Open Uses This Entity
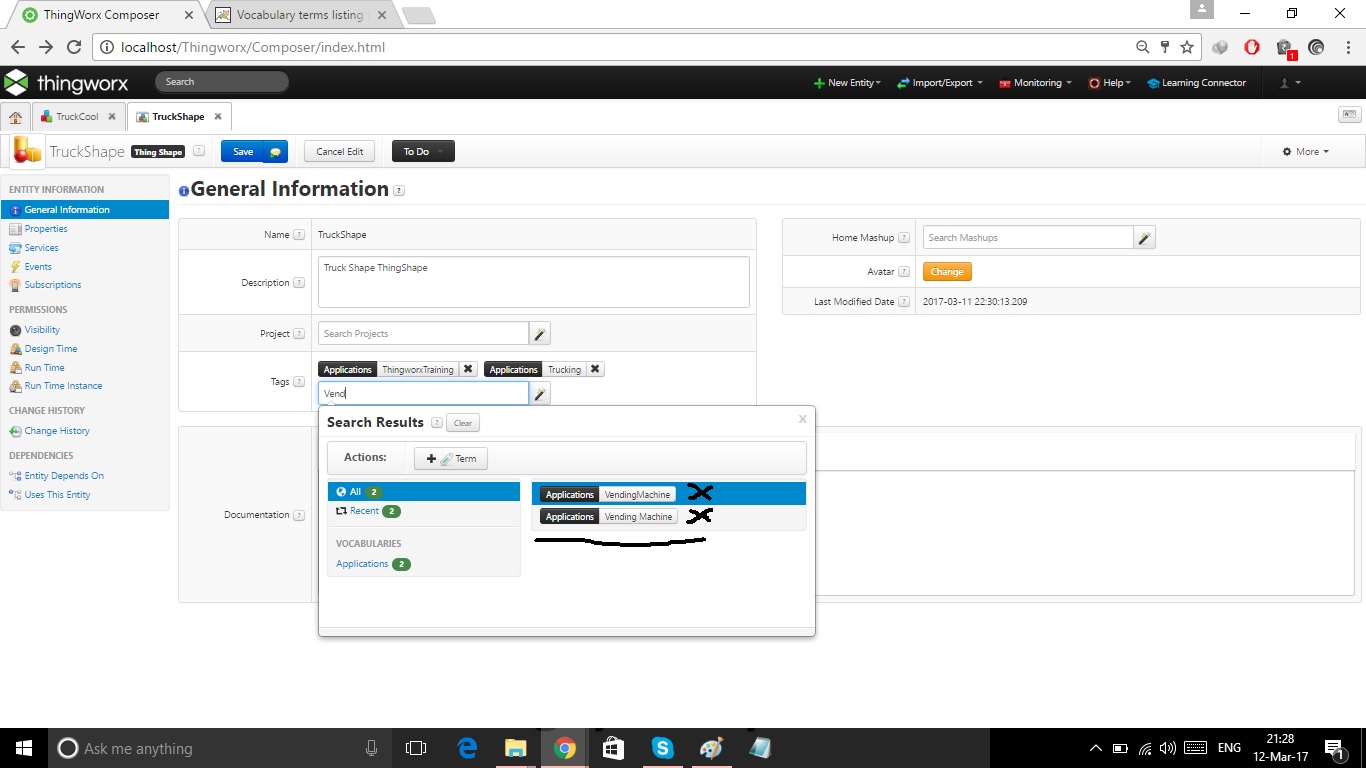 point(57,495)
